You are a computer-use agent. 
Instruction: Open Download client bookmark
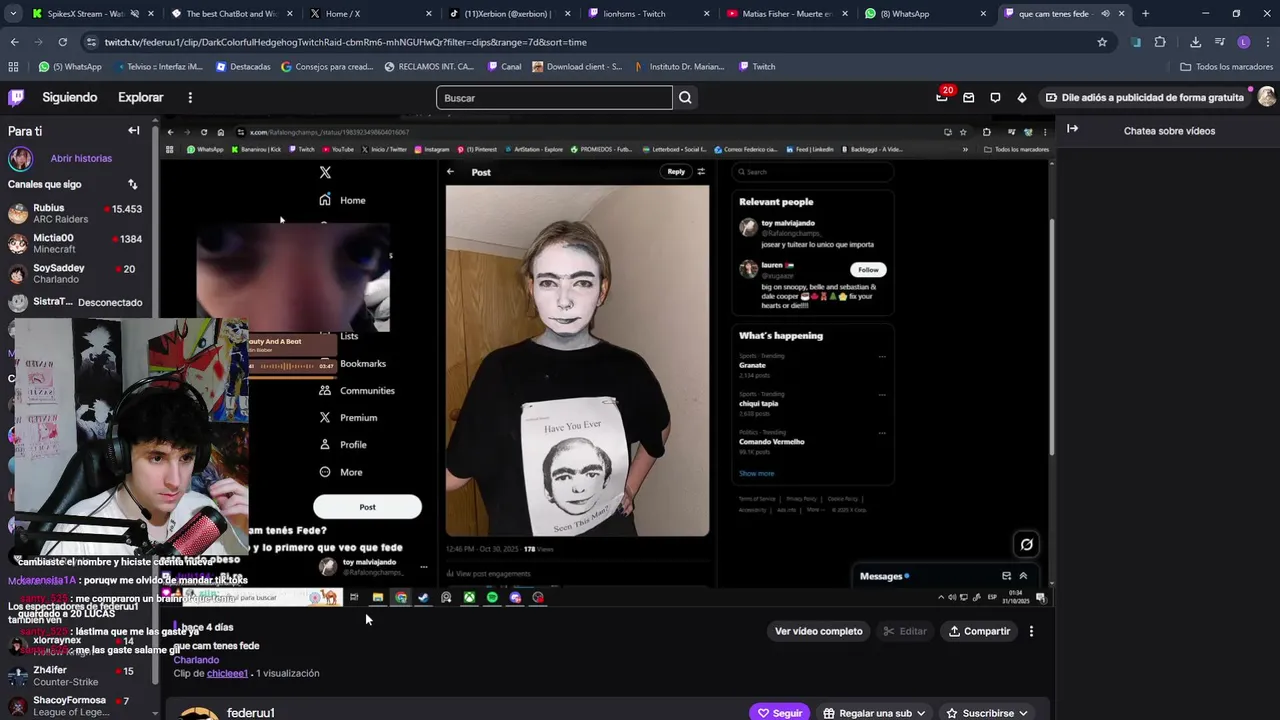(x=577, y=67)
